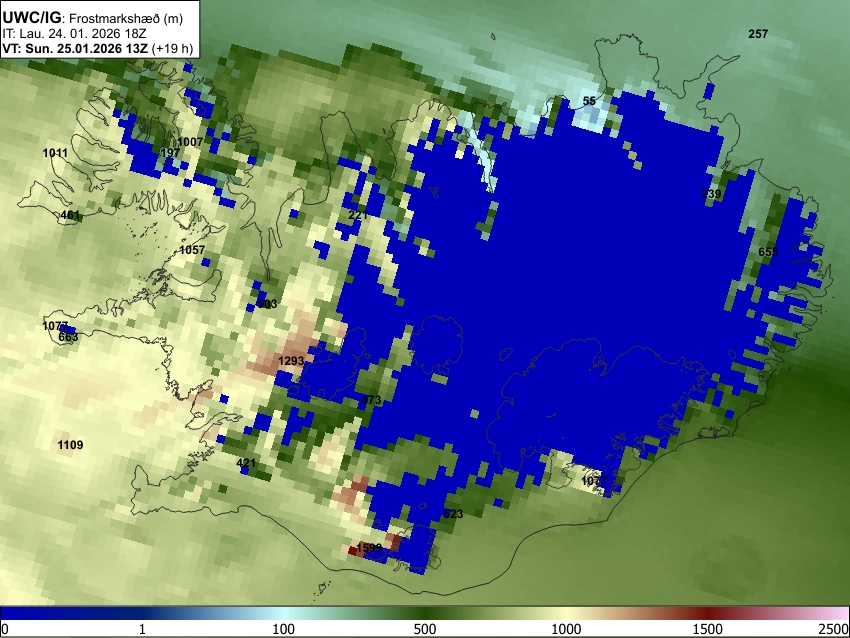850x638 pixels.
Task: Click the 1293 map value
Action: tap(291, 360)
